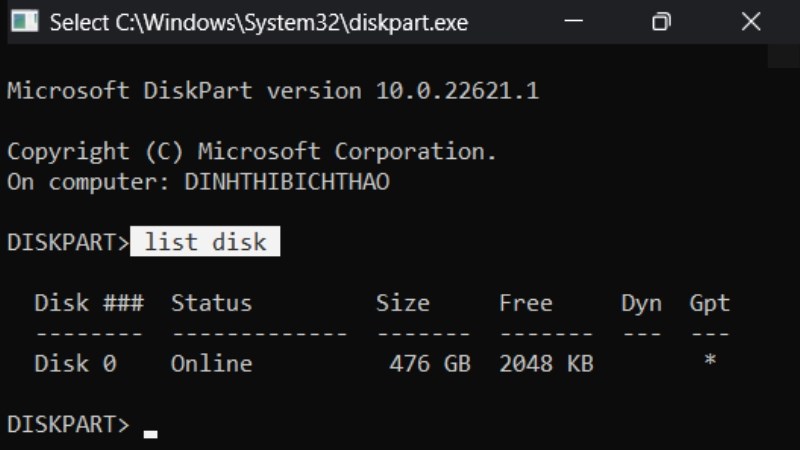The width and height of the screenshot is (800, 450).
Task: Click the "Size" column header
Action: 402,303
